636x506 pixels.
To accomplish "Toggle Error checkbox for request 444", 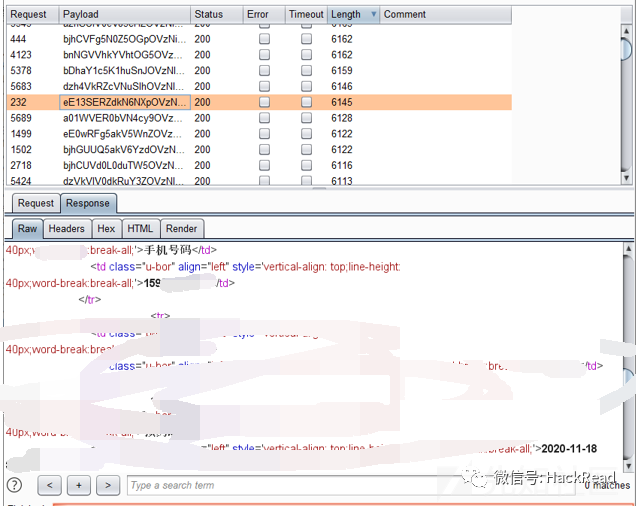I will (264, 39).
